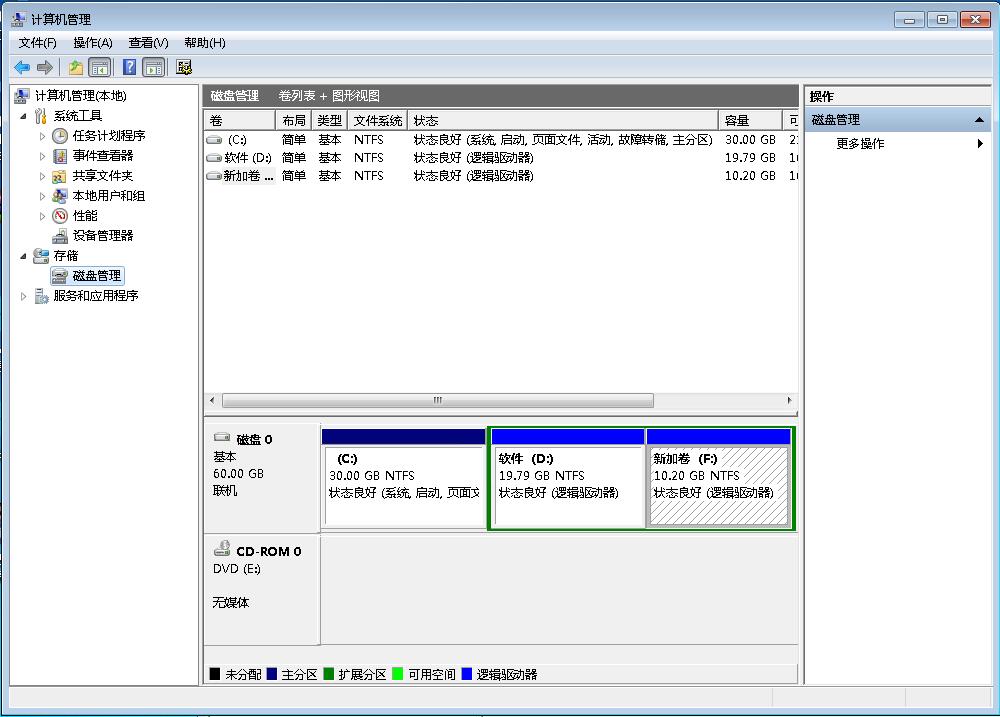
Task: Click the back navigation arrow icon
Action: 20,68
